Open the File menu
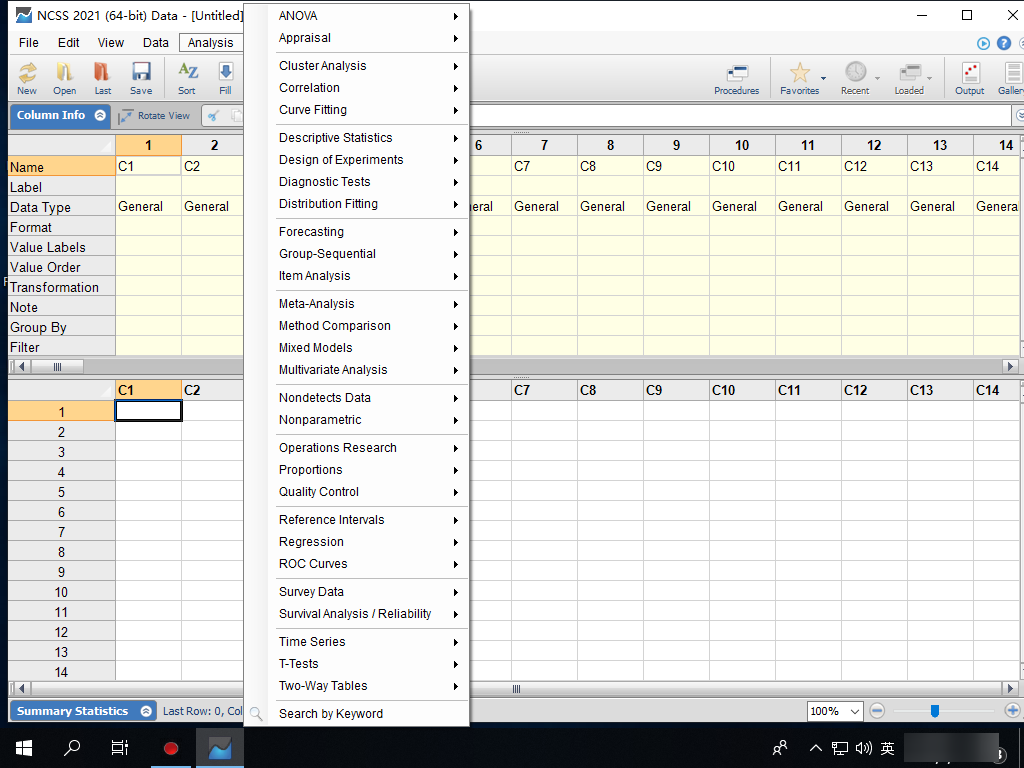Viewport: 1024px width, 768px height. pyautogui.click(x=29, y=43)
